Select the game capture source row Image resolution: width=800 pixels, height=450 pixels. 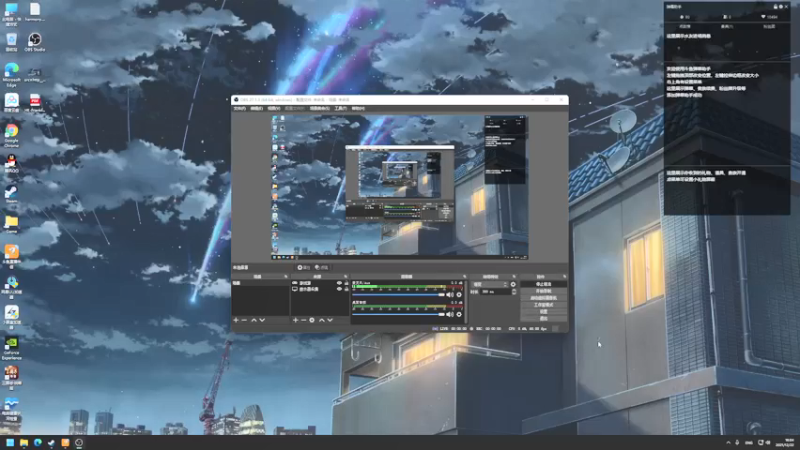[320, 283]
